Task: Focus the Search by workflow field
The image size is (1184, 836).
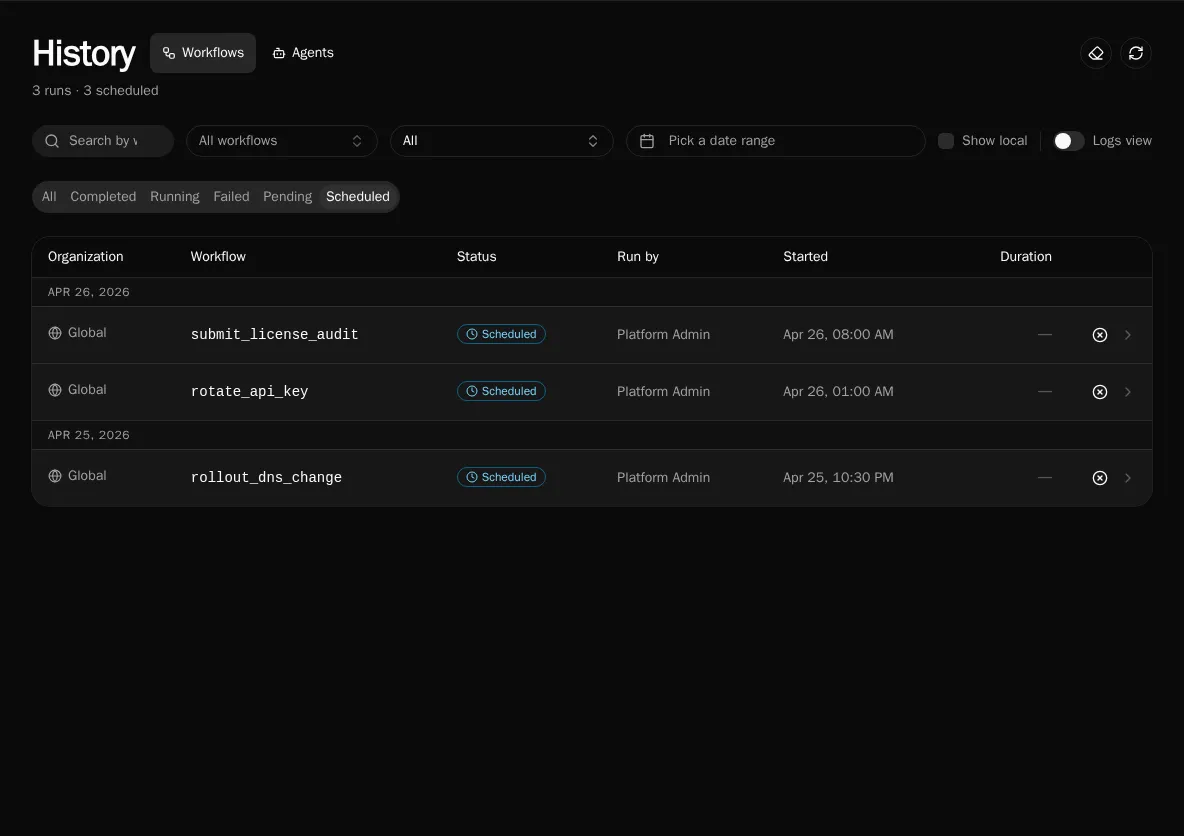Action: (103, 141)
